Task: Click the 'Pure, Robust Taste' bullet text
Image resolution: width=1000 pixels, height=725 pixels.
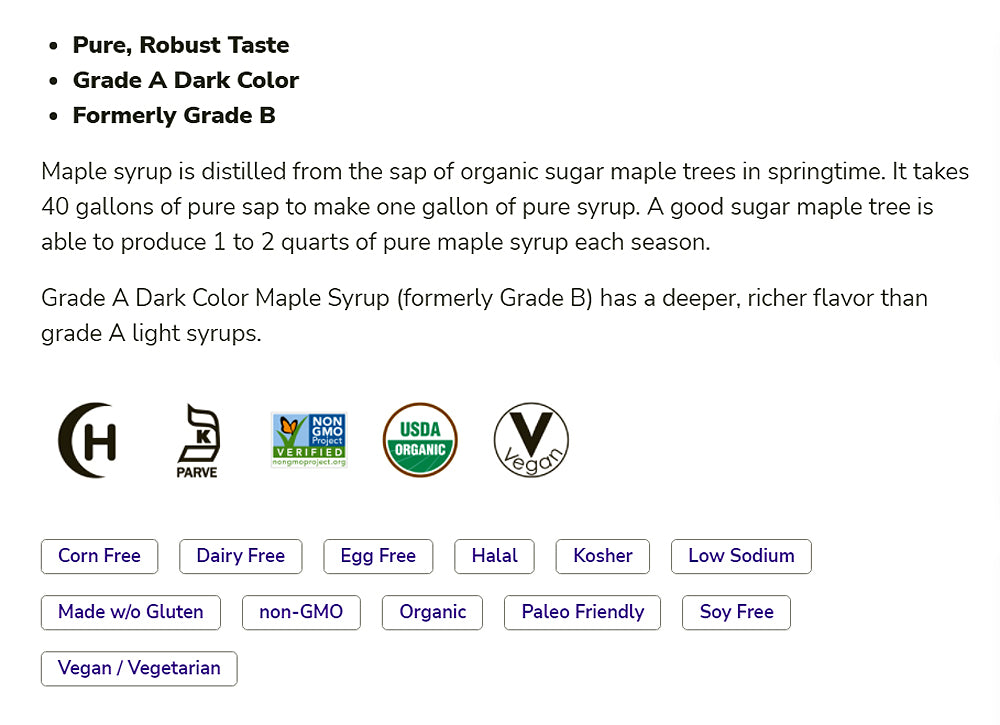Action: tap(181, 45)
